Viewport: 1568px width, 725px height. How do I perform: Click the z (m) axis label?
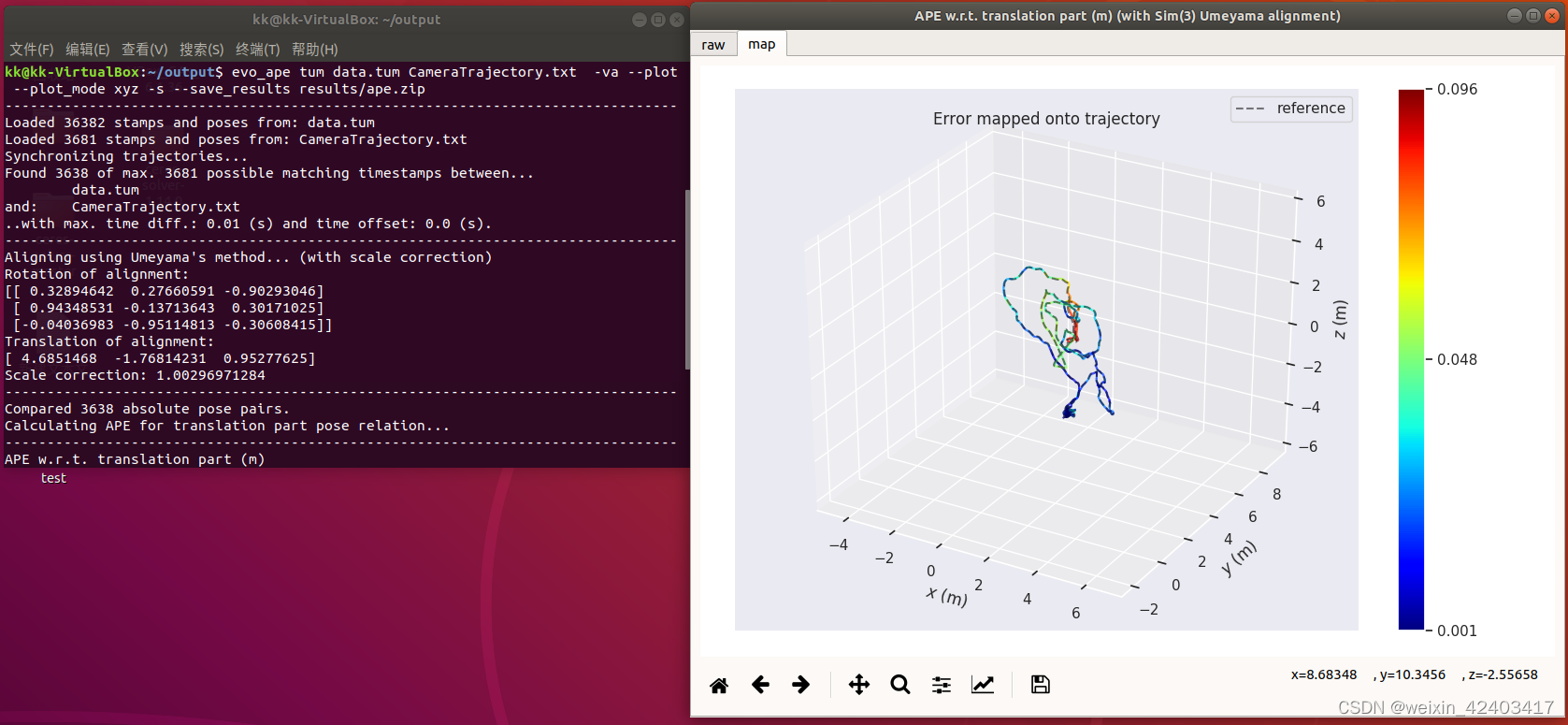(1340, 320)
